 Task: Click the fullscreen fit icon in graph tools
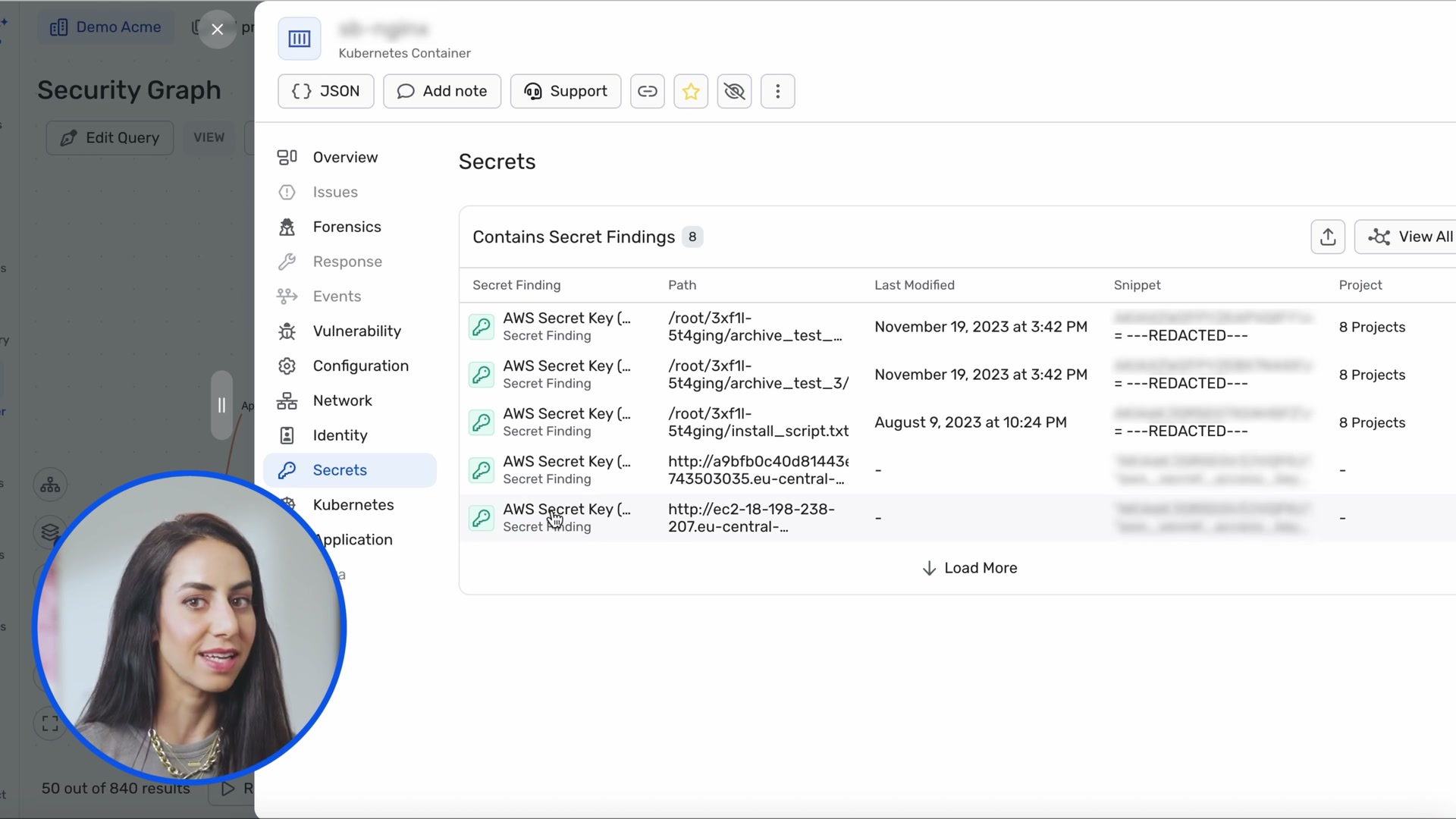click(50, 723)
